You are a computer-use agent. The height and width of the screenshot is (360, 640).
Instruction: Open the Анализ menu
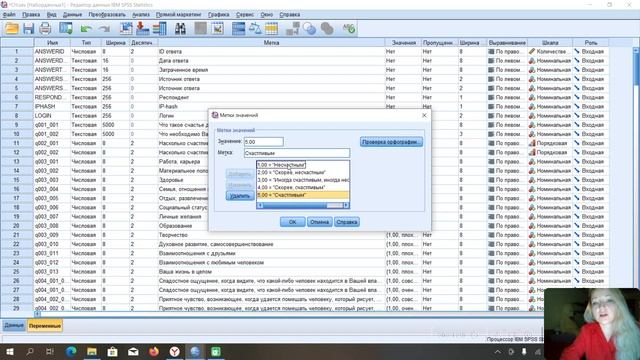(x=141, y=14)
